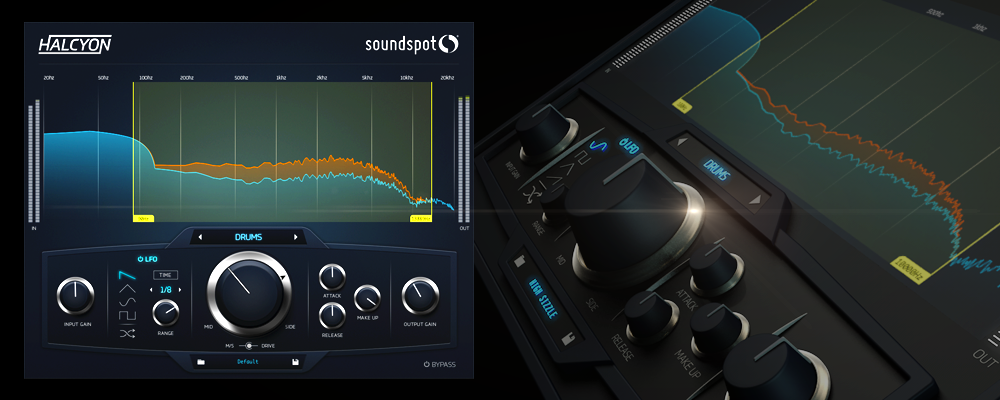
Task: Click the 2khz frequency label
Action: point(322,78)
